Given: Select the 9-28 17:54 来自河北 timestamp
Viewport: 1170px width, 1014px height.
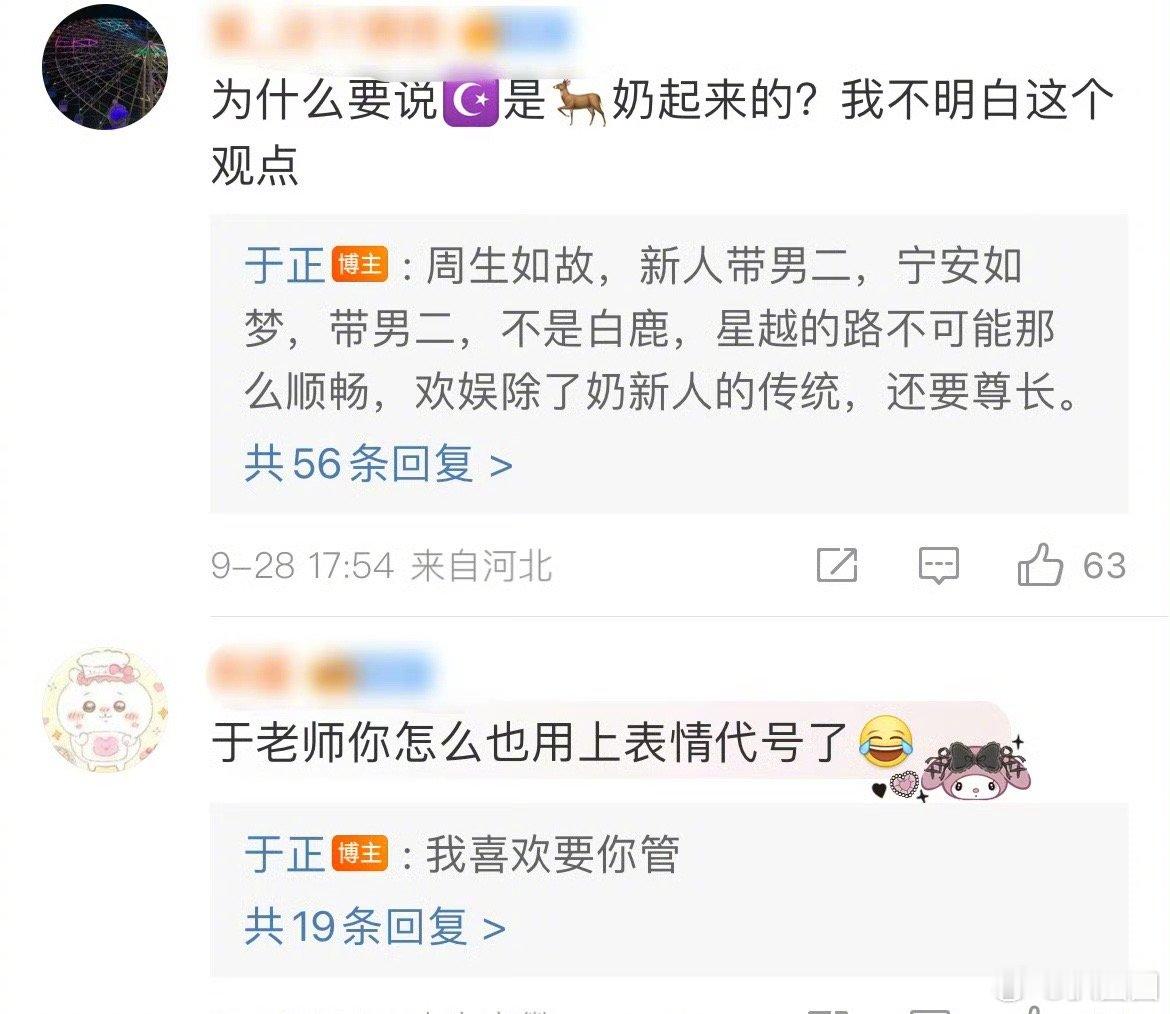Looking at the screenshot, I should 381,566.
